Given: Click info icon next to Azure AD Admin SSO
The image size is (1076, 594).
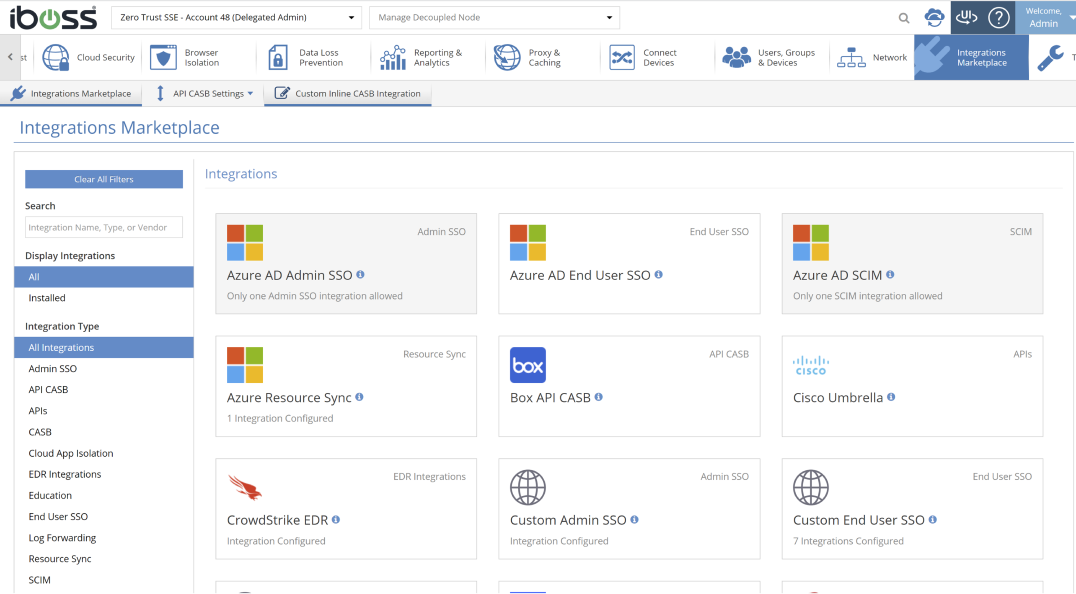Looking at the screenshot, I should coord(360,274).
